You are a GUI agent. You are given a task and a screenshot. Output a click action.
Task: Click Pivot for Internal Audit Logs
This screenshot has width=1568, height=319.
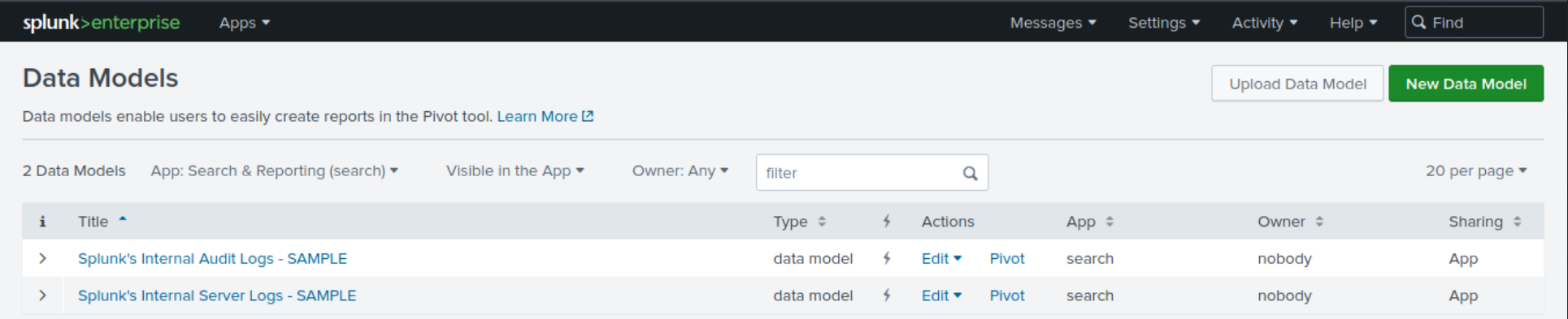[x=1006, y=258]
